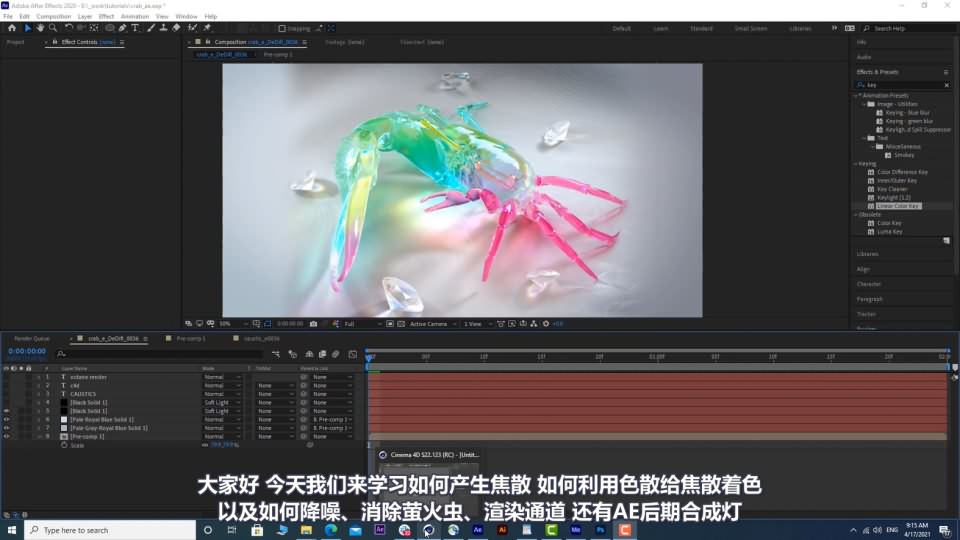Open the Animation menu

(135, 17)
